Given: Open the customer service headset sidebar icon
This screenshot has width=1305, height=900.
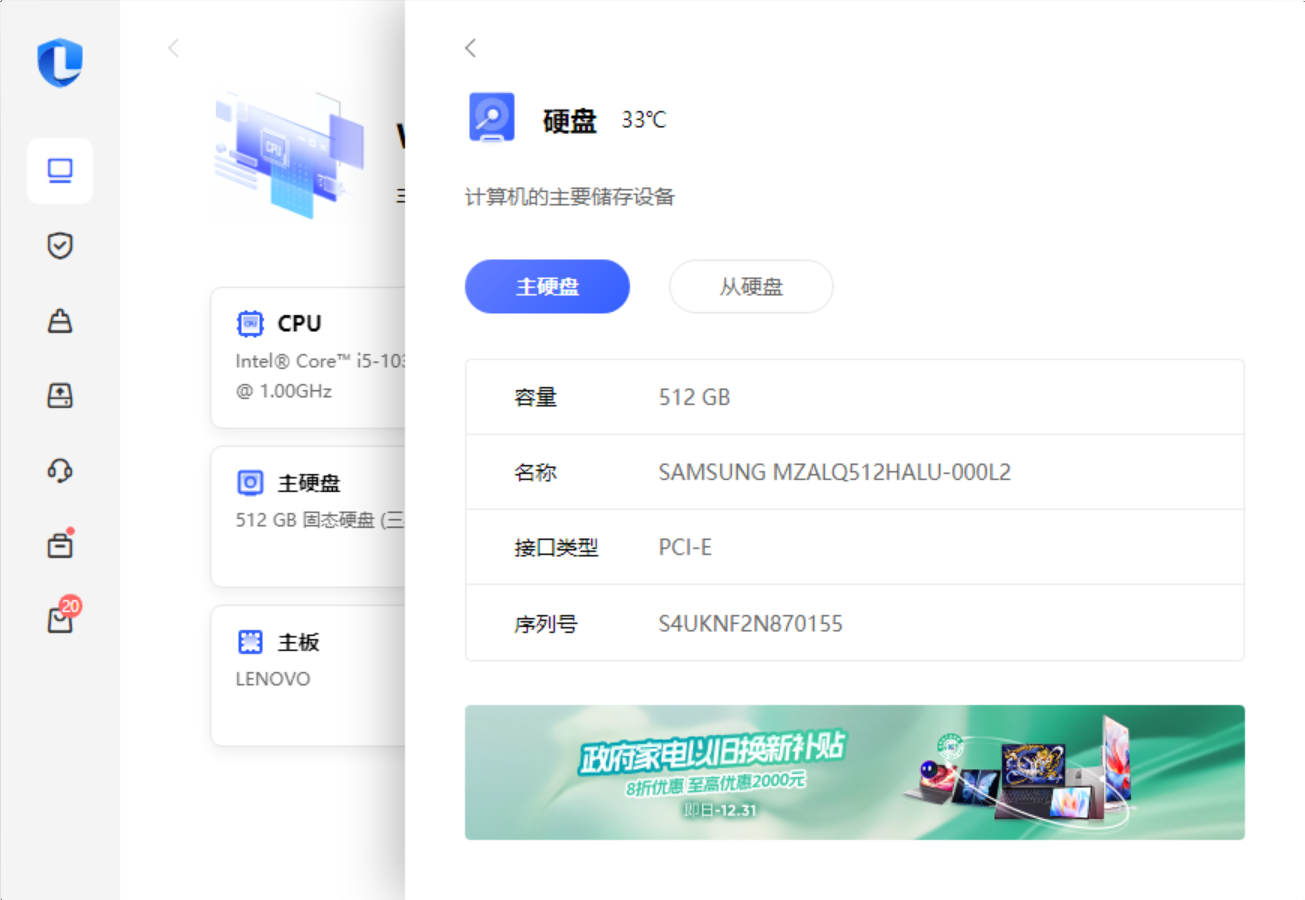Looking at the screenshot, I should [60, 470].
